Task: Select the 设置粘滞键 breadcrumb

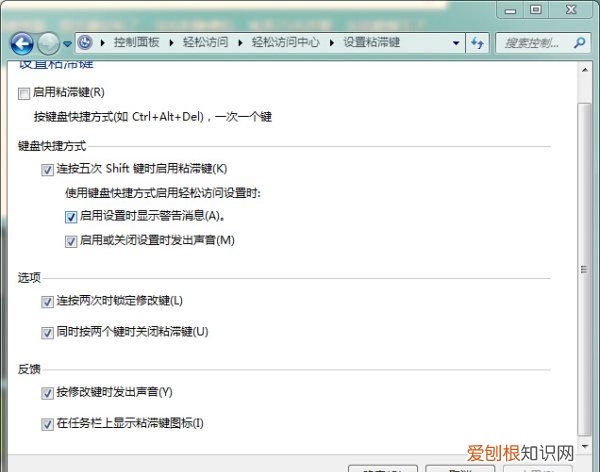Action: (x=372, y=42)
